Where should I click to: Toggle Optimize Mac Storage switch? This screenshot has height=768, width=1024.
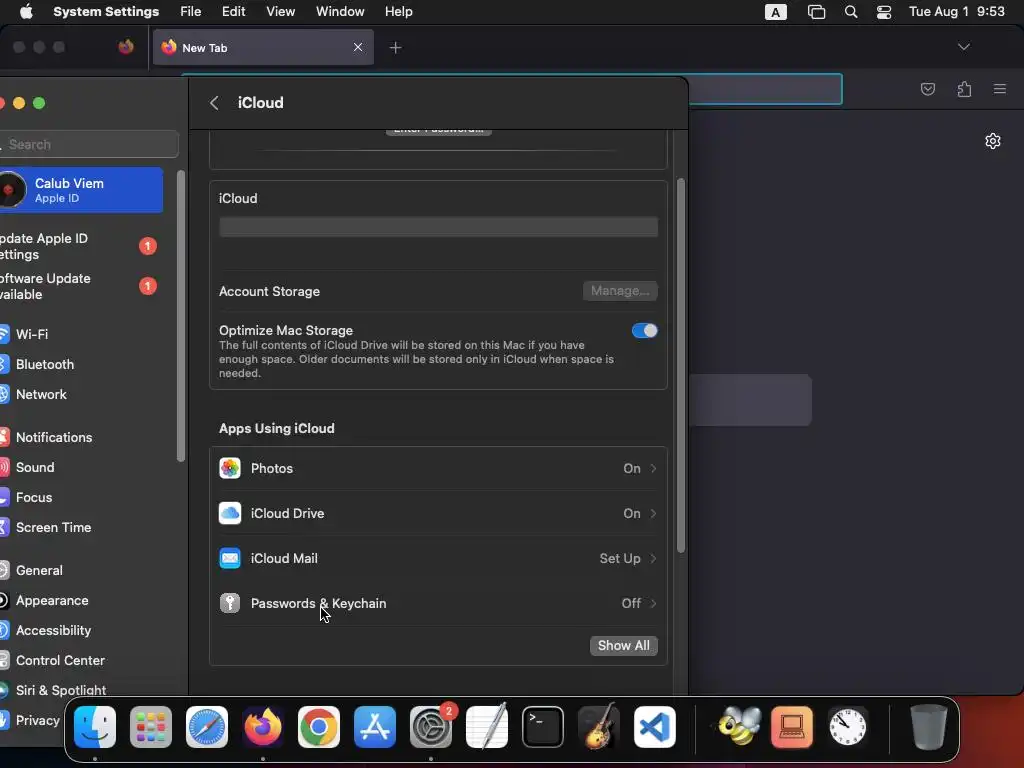point(645,330)
